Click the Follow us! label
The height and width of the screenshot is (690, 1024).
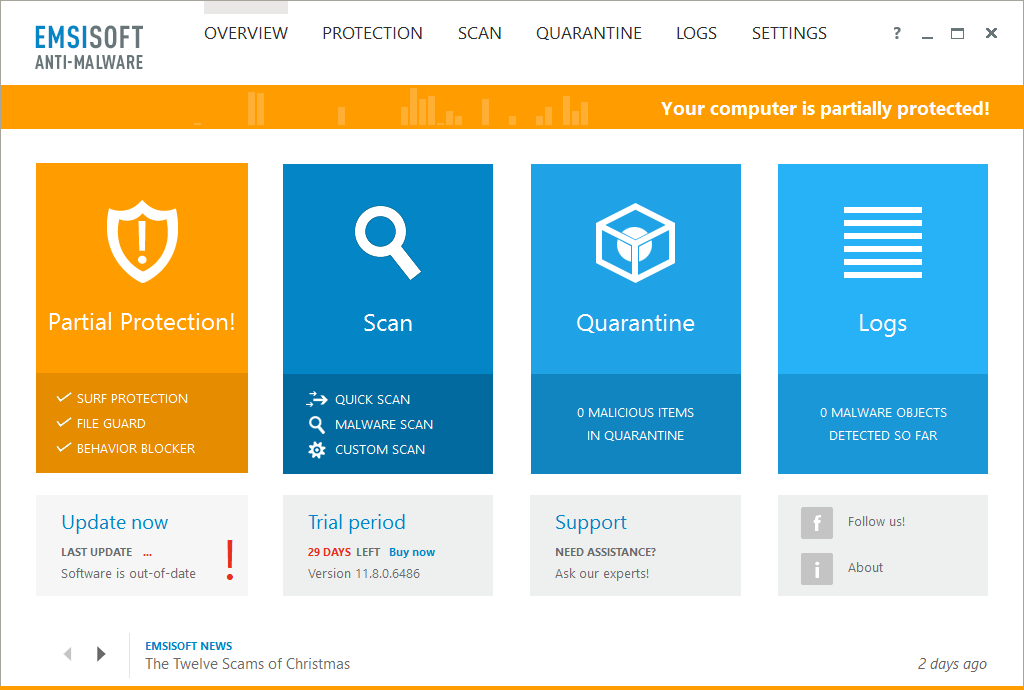pyautogui.click(x=876, y=522)
